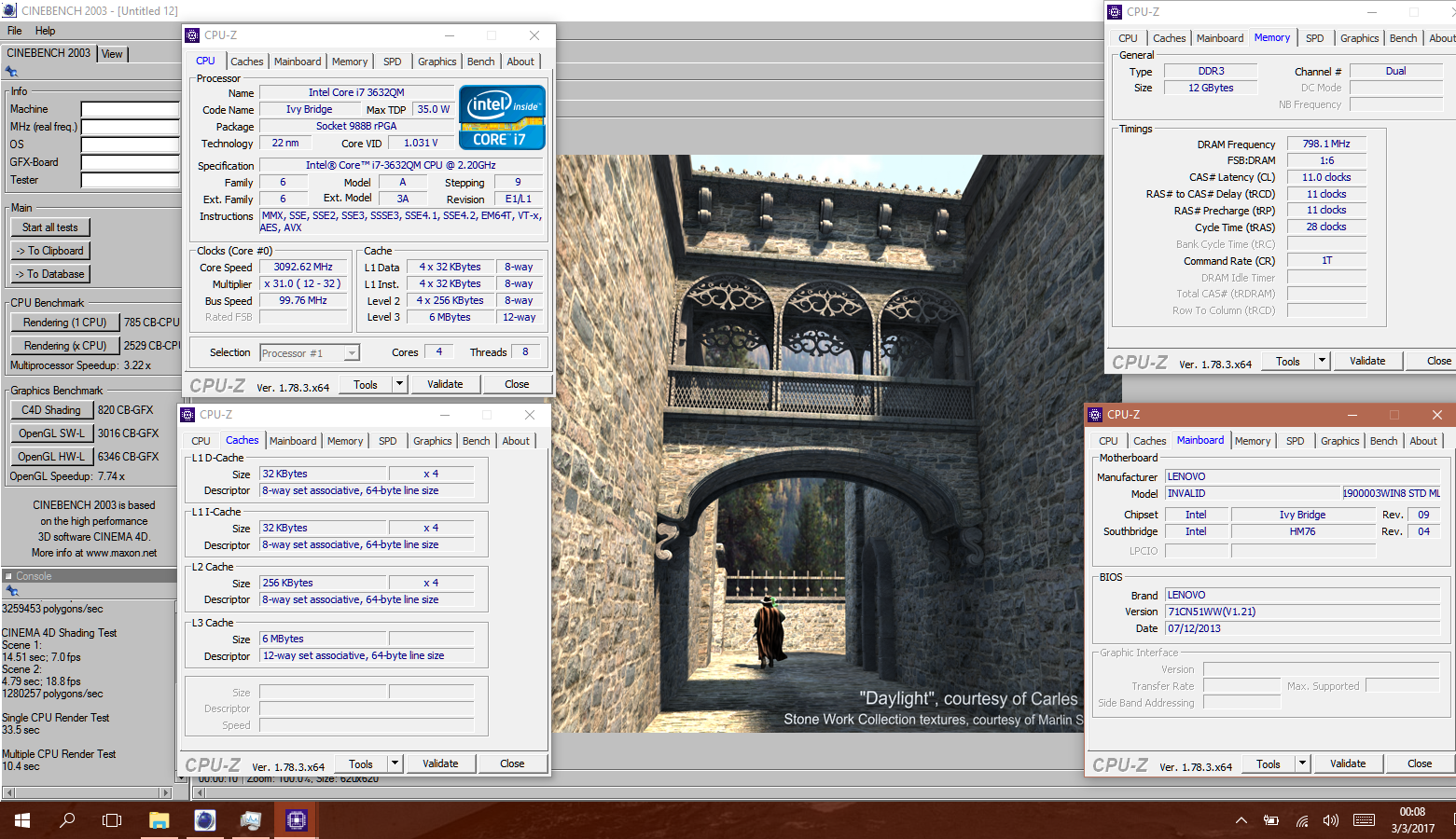Click the Intel Core i7 logo
1456x839 pixels.
click(x=502, y=117)
